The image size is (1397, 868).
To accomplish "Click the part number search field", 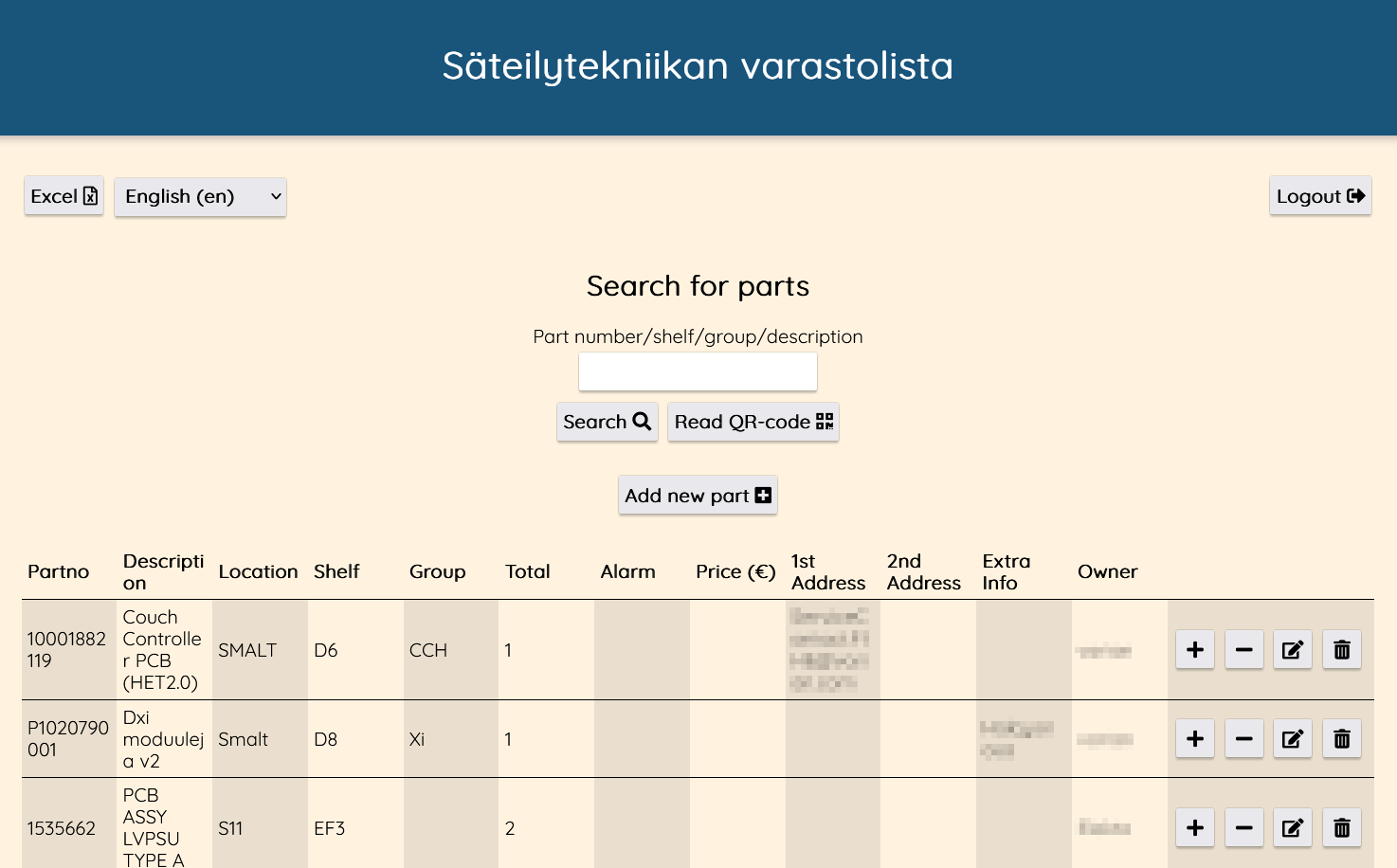I will (698, 371).
